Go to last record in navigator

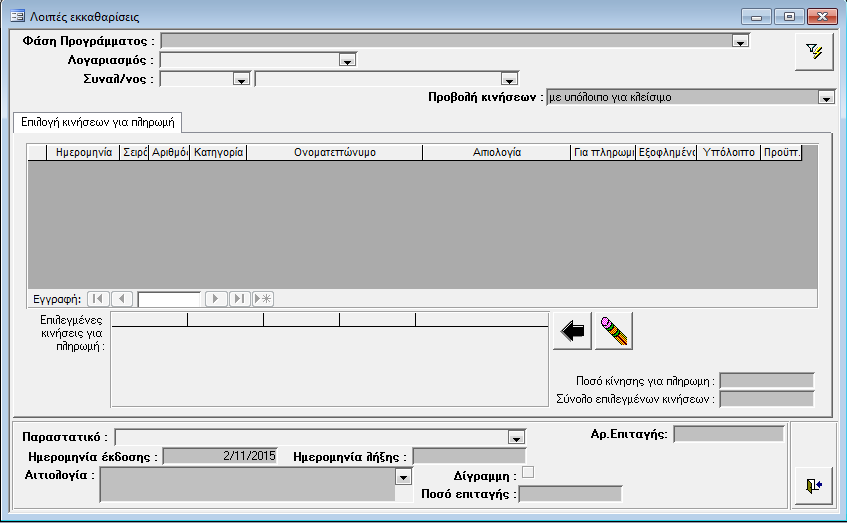(x=240, y=298)
